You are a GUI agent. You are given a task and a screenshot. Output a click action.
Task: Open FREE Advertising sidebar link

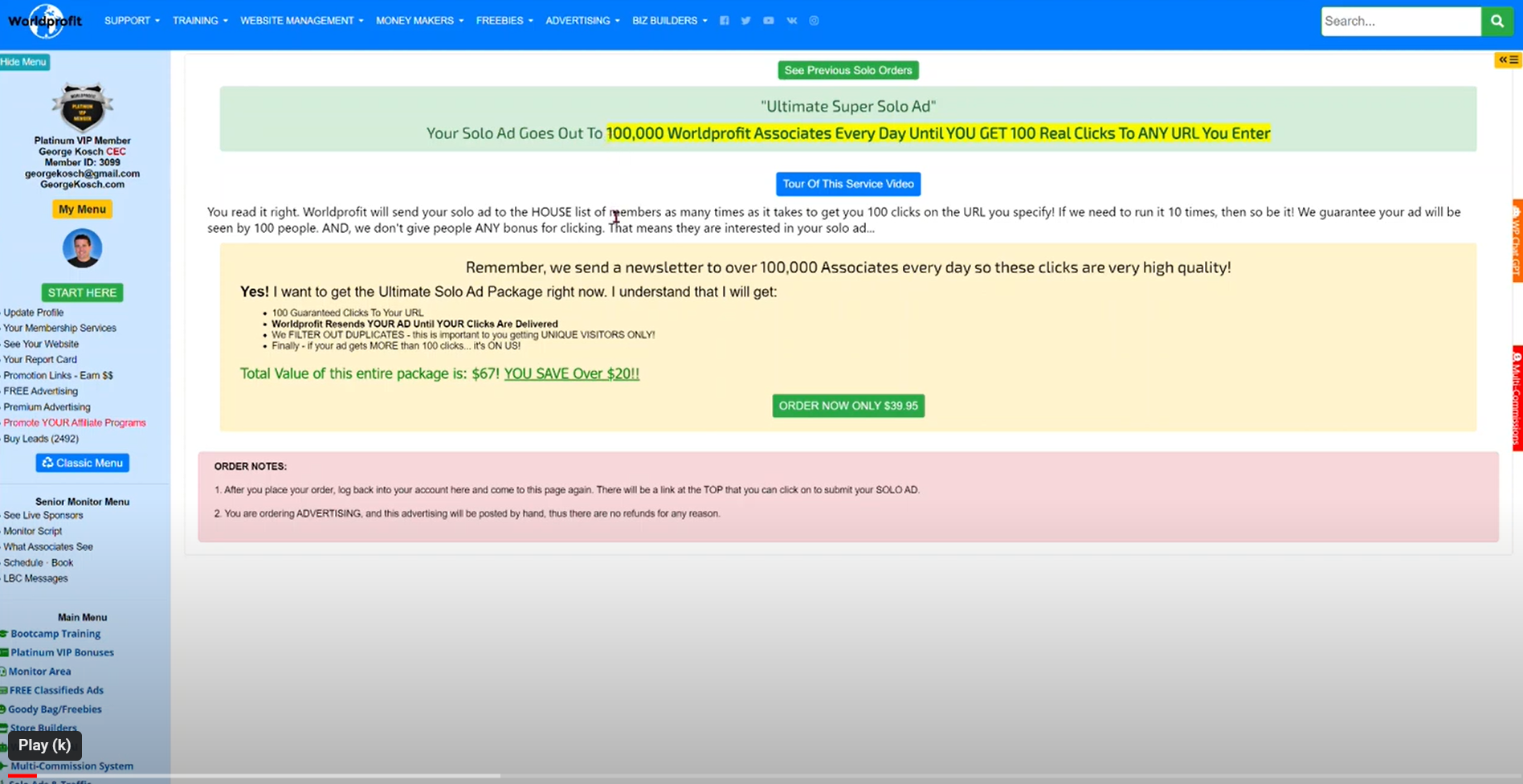[40, 391]
